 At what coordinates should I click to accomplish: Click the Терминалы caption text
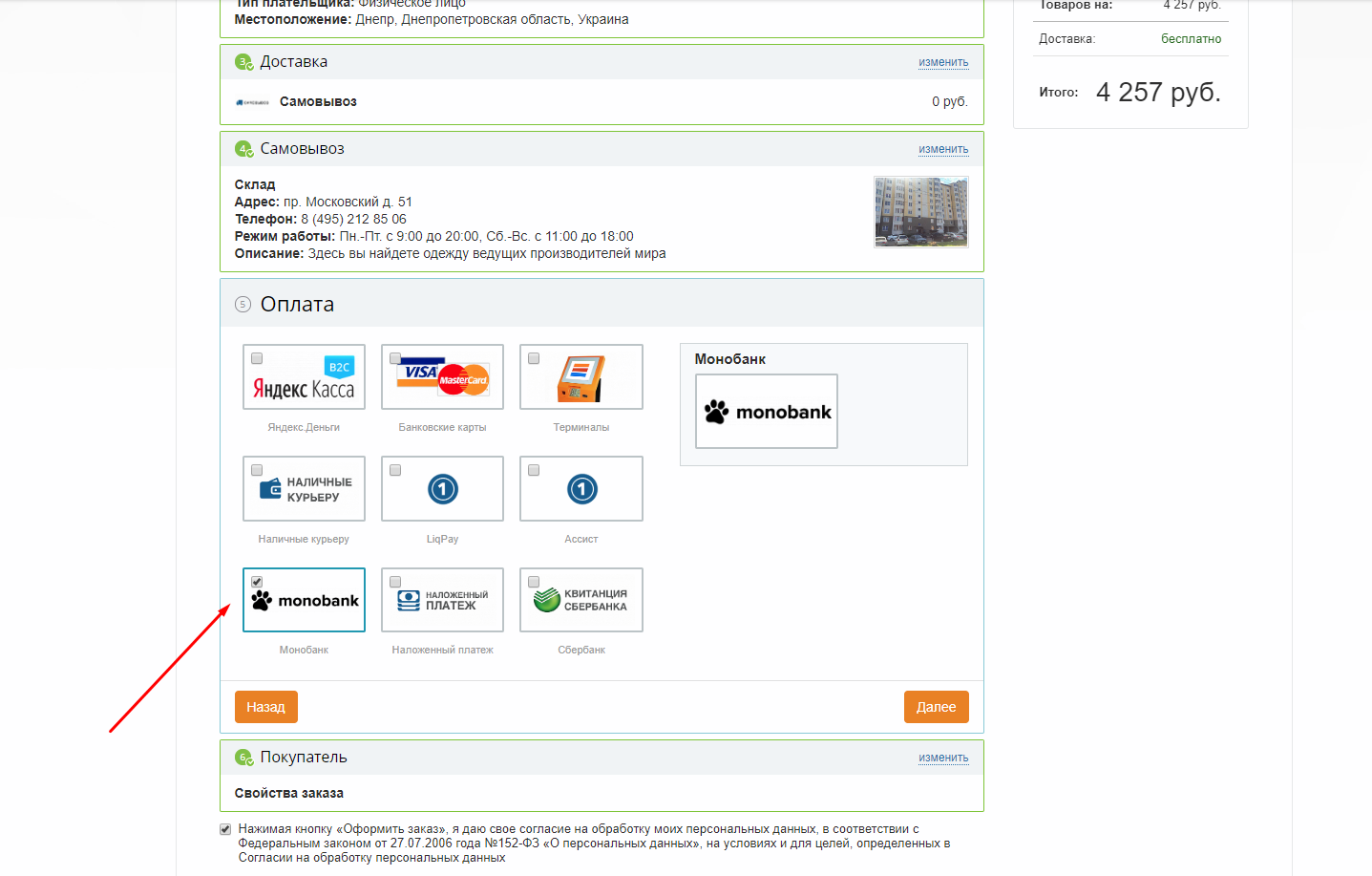[581, 427]
